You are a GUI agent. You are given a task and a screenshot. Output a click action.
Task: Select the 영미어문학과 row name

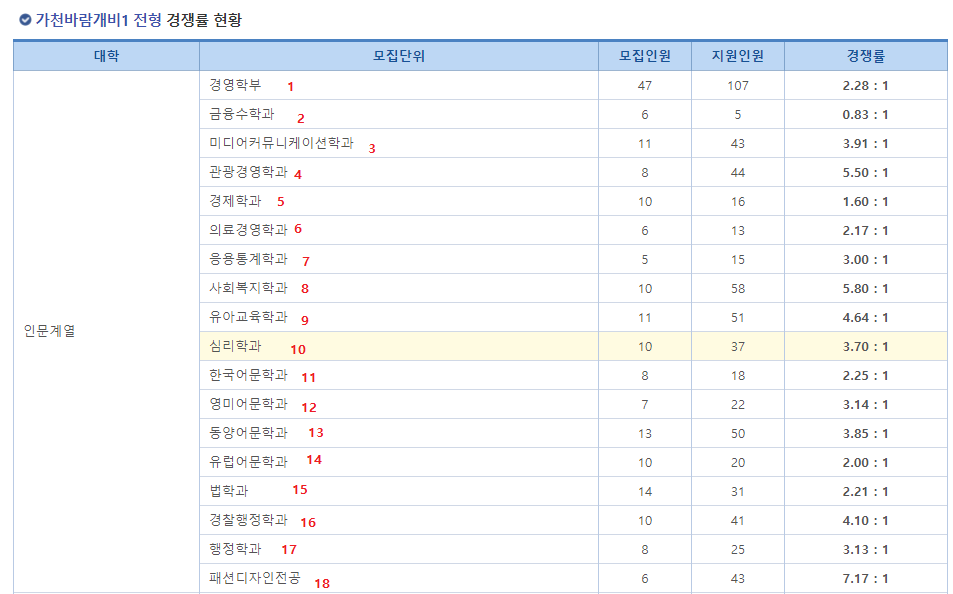[248, 404]
